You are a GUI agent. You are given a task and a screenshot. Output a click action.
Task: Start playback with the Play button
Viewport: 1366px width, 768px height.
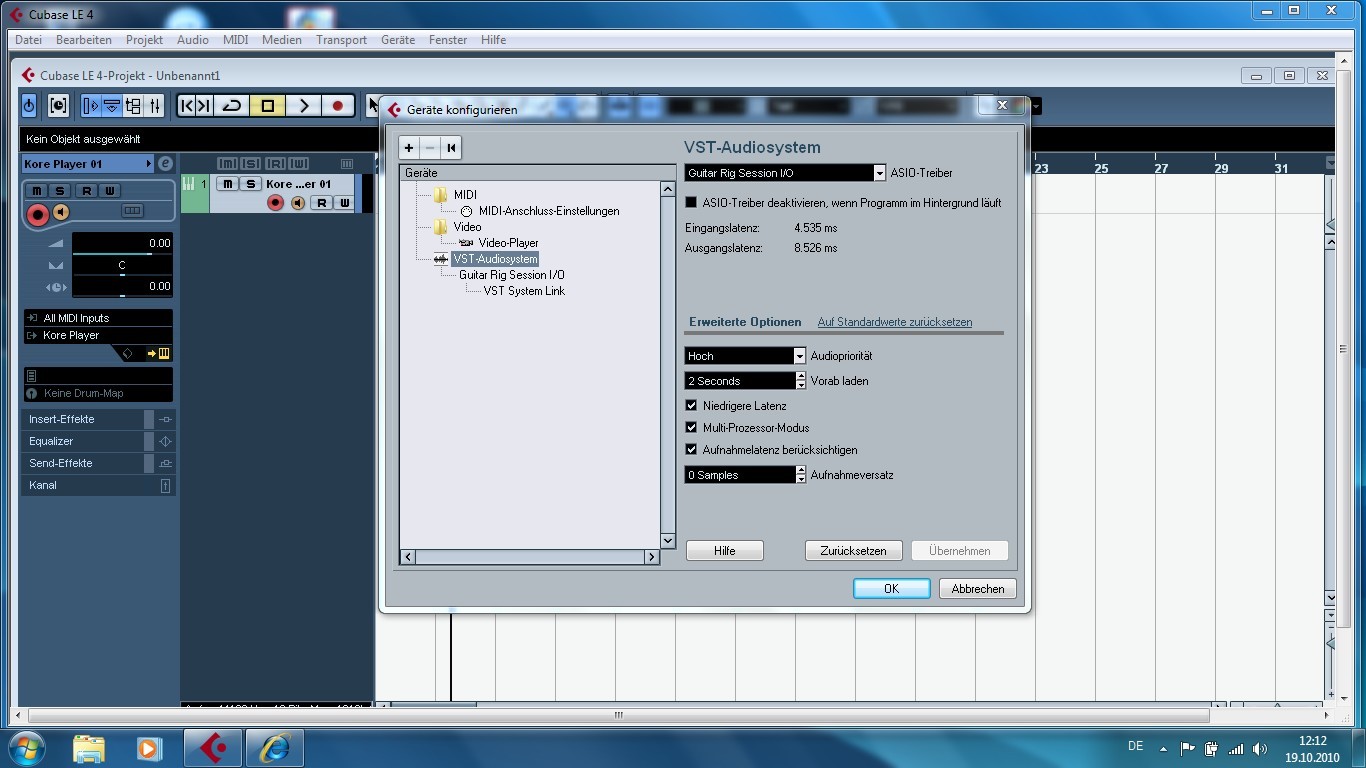303,105
